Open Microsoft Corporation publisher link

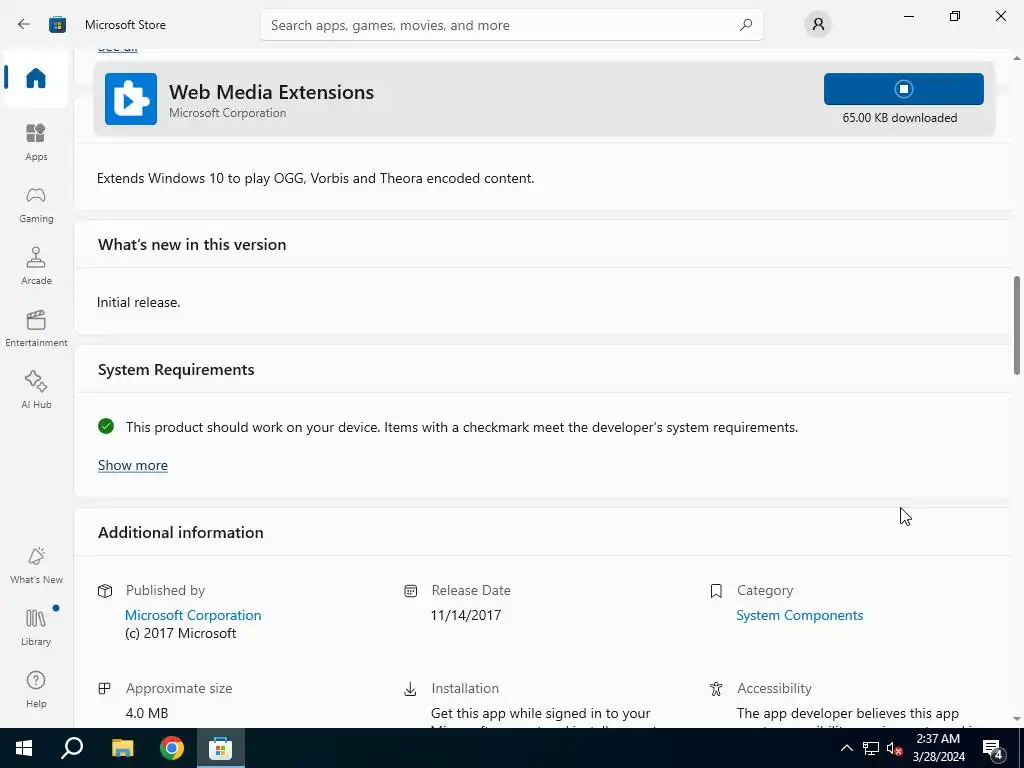point(193,615)
